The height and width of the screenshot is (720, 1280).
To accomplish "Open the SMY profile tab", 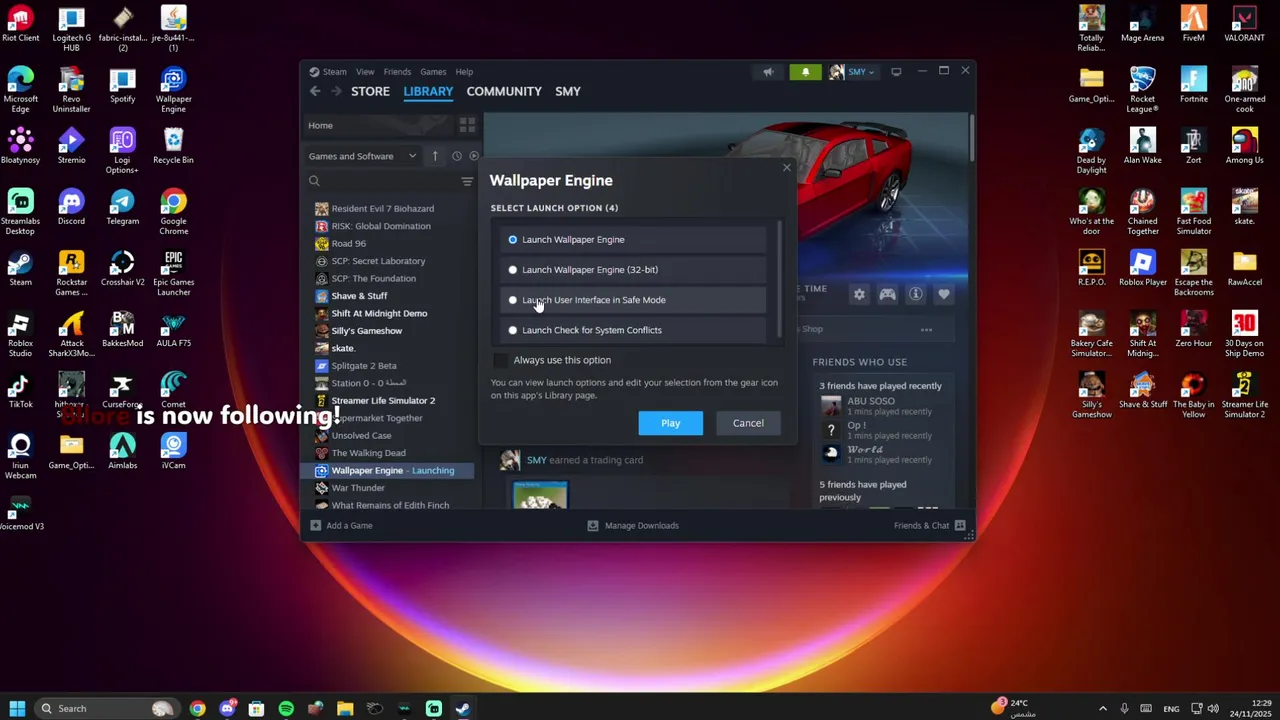I will pos(568,91).
